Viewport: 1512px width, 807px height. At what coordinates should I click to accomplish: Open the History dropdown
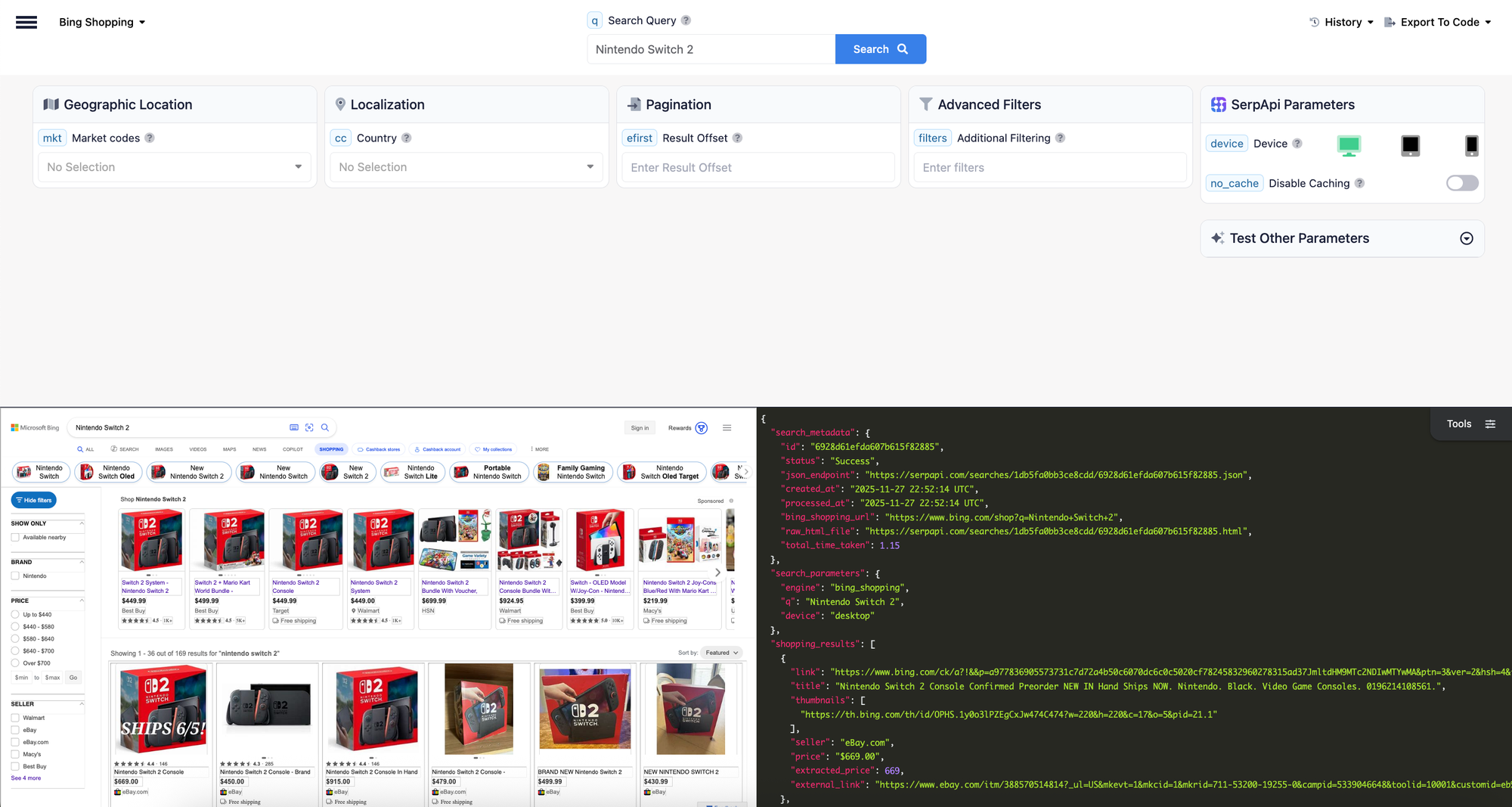(1342, 22)
